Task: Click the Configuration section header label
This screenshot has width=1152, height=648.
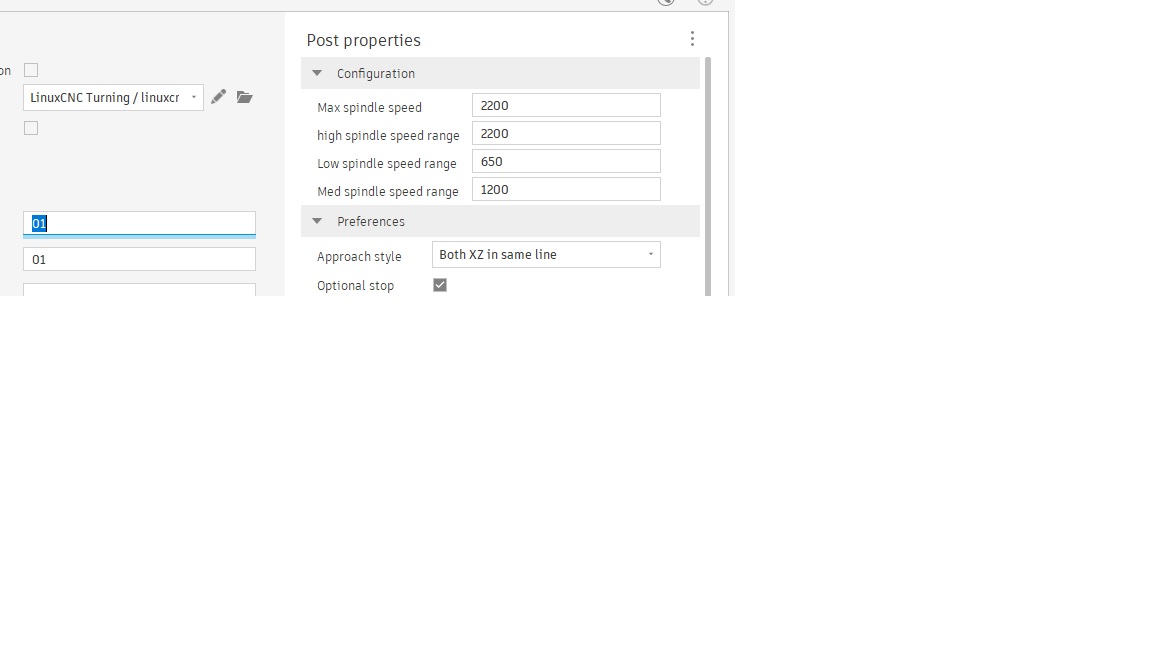Action: 376,73
